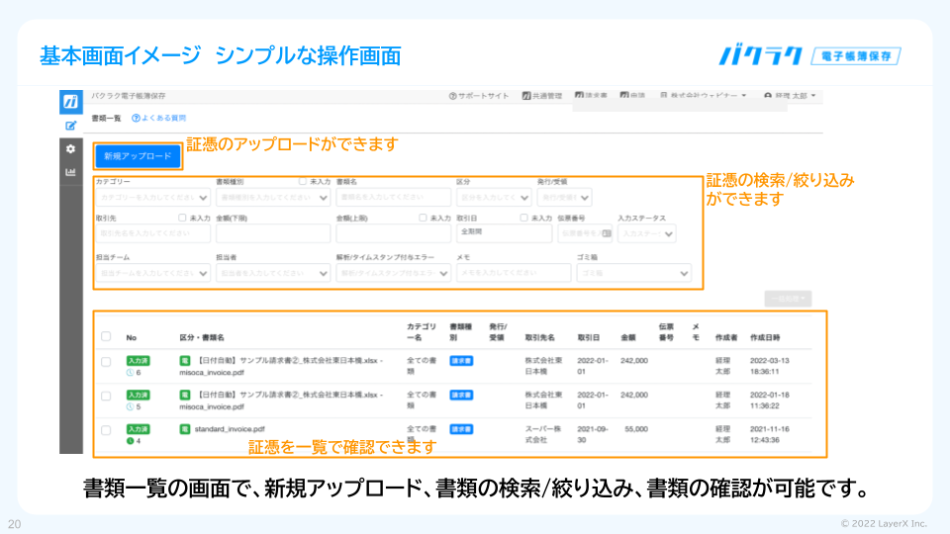
Task: Click icon inside the 伝票番号 field
Action: point(606,233)
